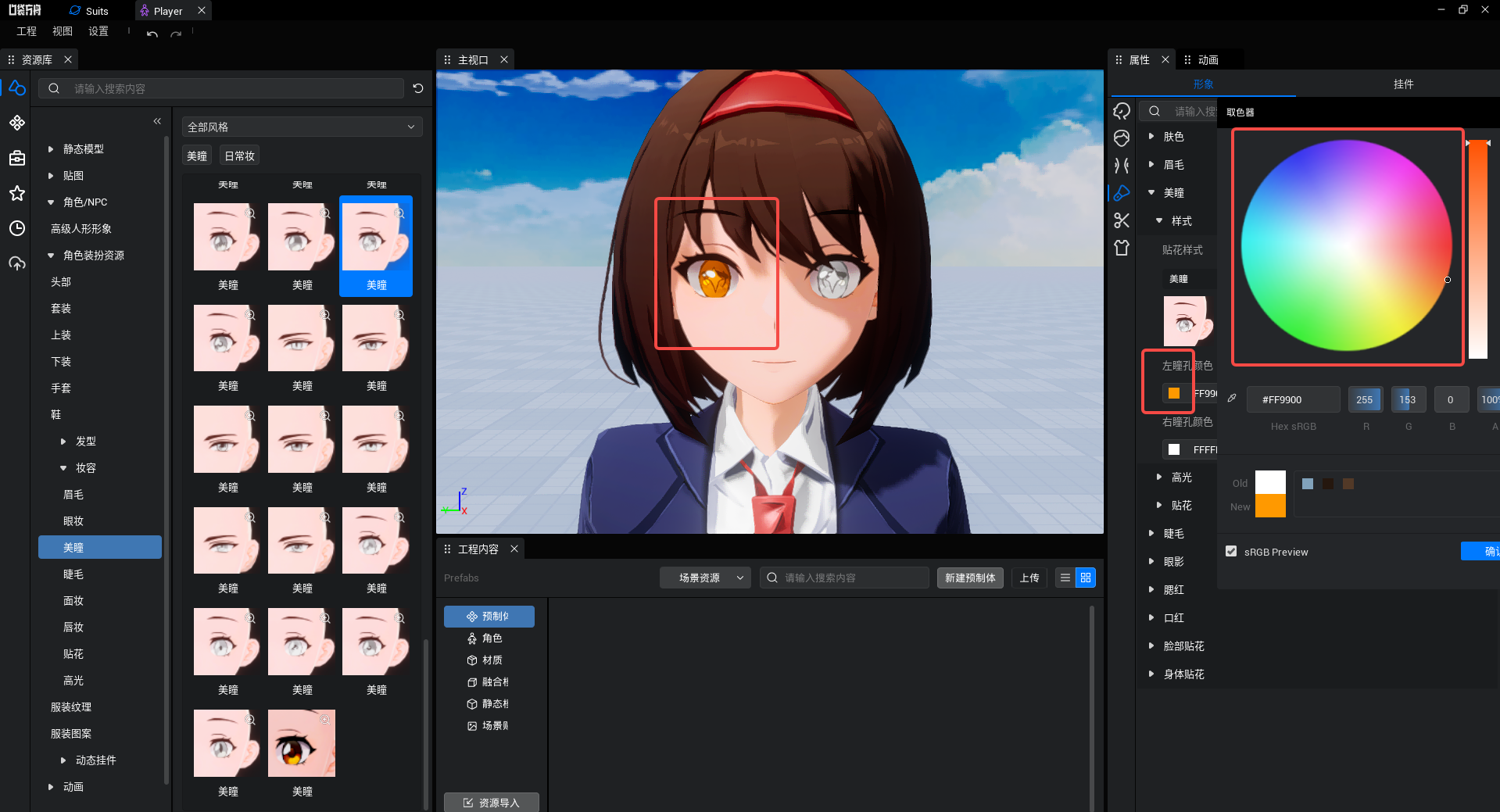
Task: Open the 视图 menu
Action: pyautogui.click(x=63, y=31)
